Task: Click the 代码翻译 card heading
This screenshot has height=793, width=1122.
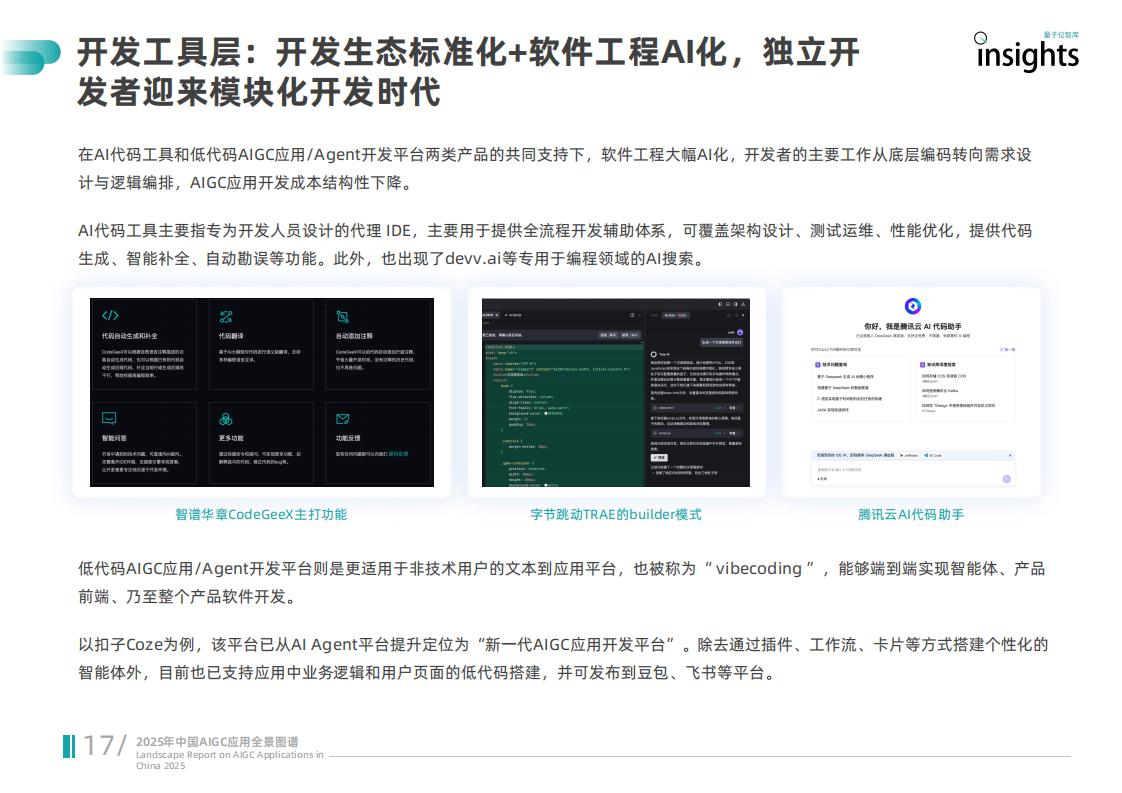Action: coord(231,336)
